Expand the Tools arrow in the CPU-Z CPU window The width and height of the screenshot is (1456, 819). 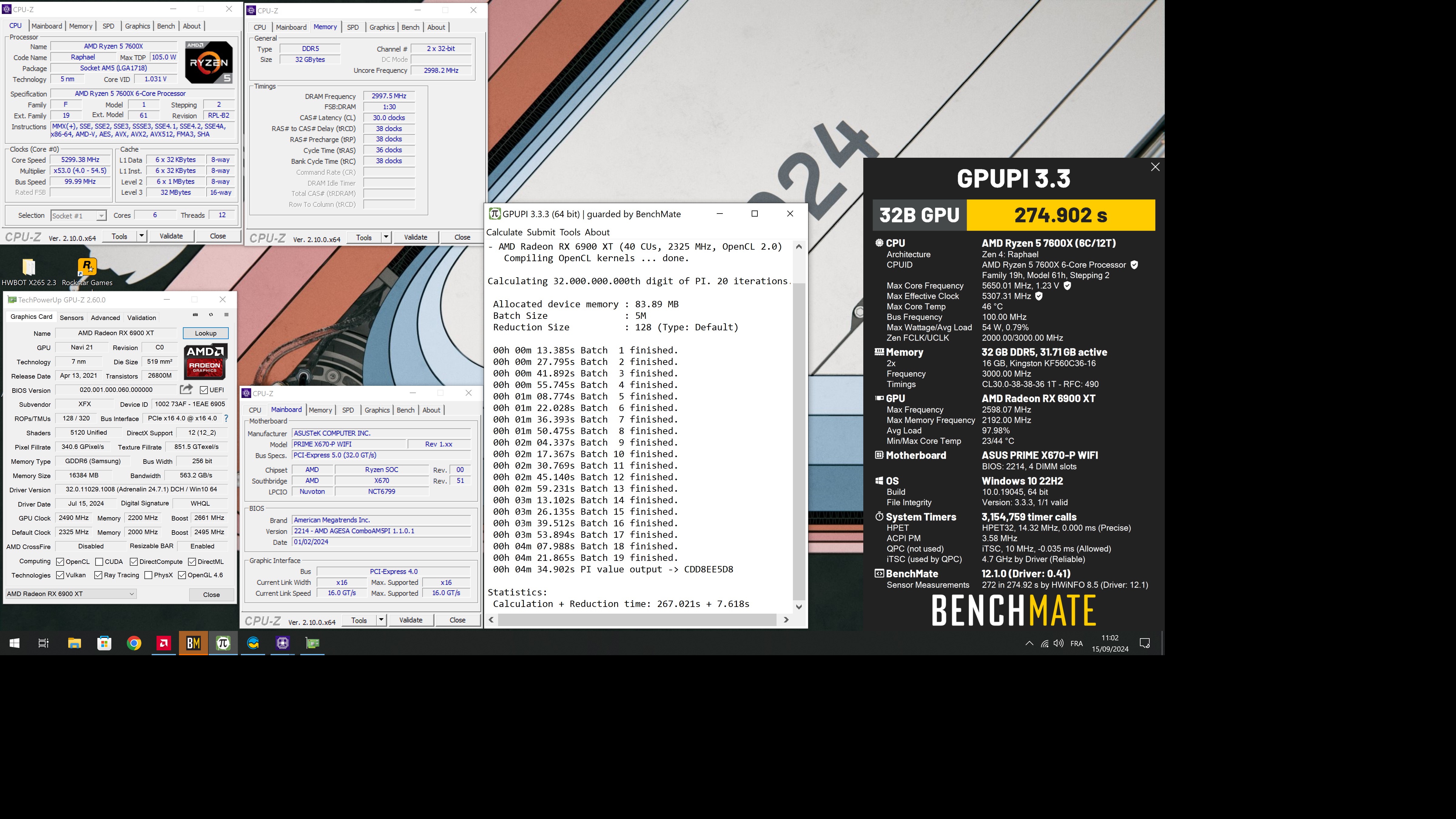point(141,236)
